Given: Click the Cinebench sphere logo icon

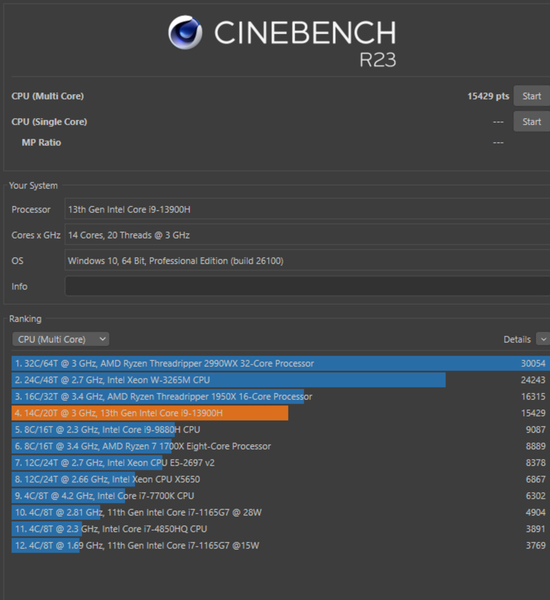Looking at the screenshot, I should pyautogui.click(x=185, y=33).
